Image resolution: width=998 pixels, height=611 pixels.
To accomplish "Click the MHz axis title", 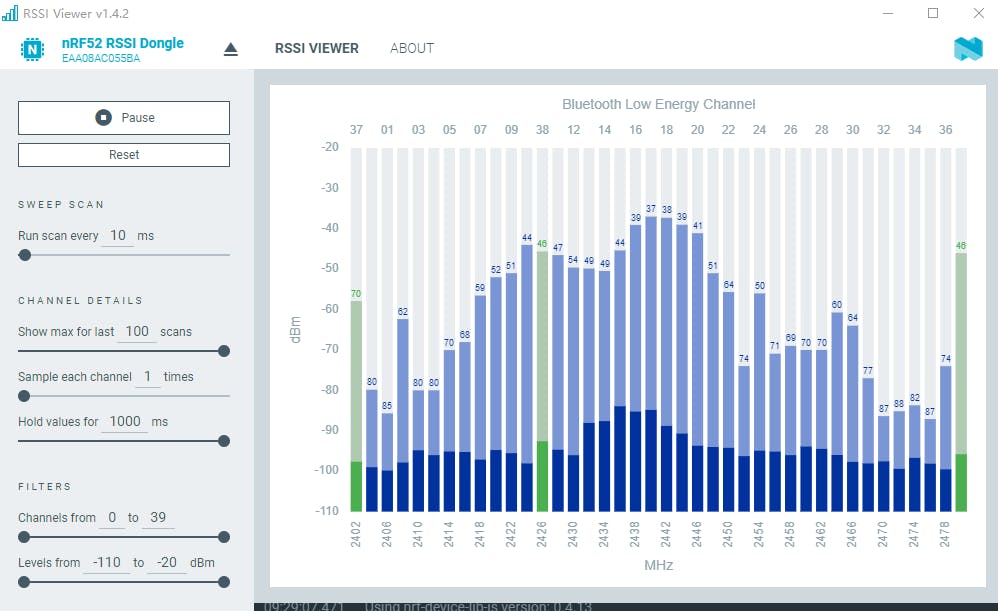I will 659,565.
